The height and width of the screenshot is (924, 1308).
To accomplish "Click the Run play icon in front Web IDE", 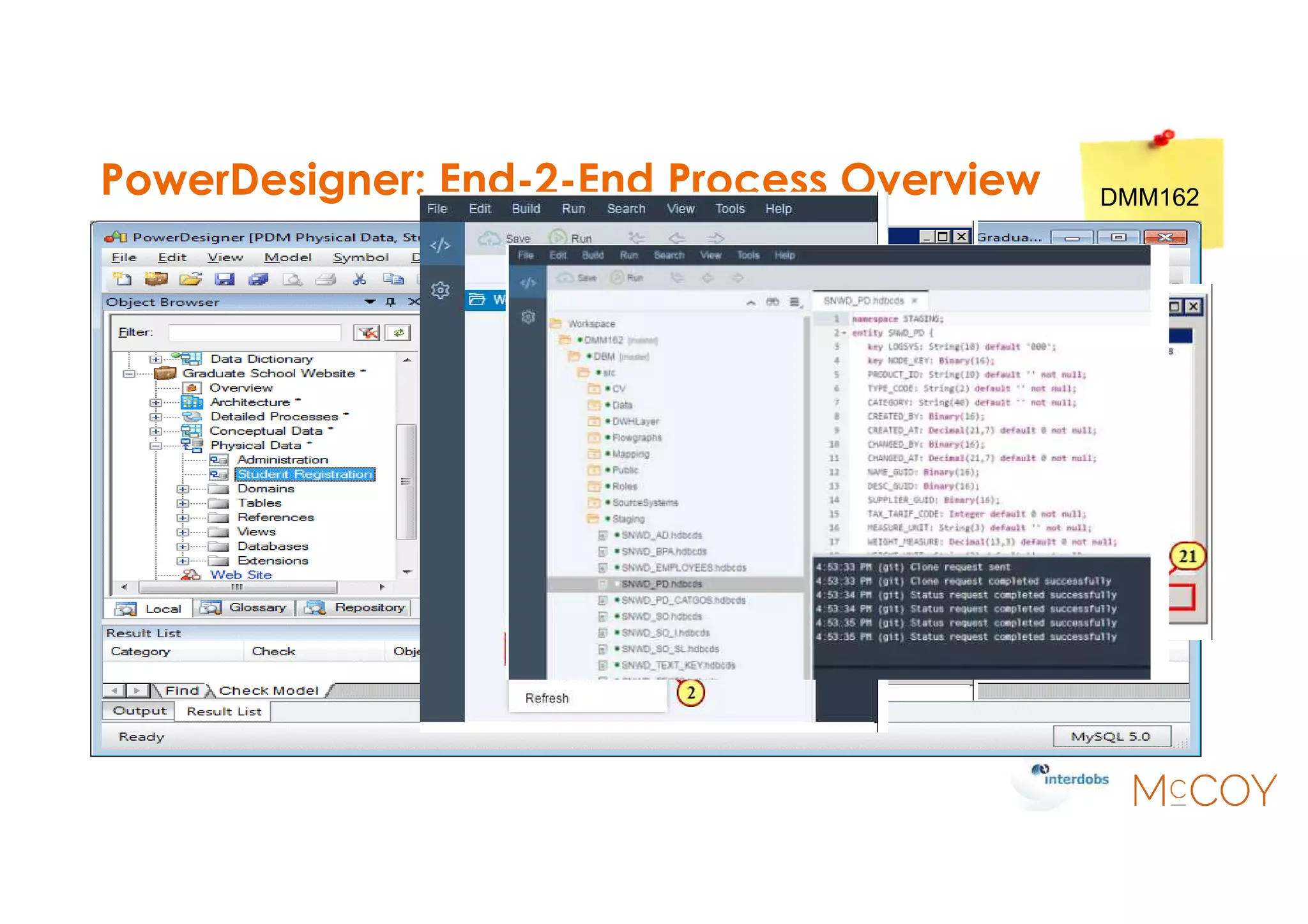I will point(616,278).
